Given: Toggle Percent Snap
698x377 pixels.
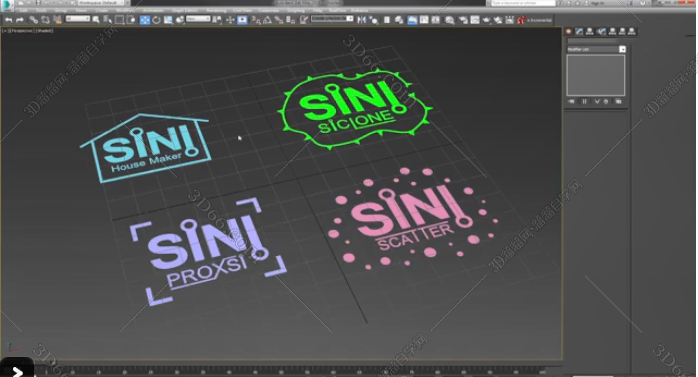Looking at the screenshot, I should coord(279,20).
